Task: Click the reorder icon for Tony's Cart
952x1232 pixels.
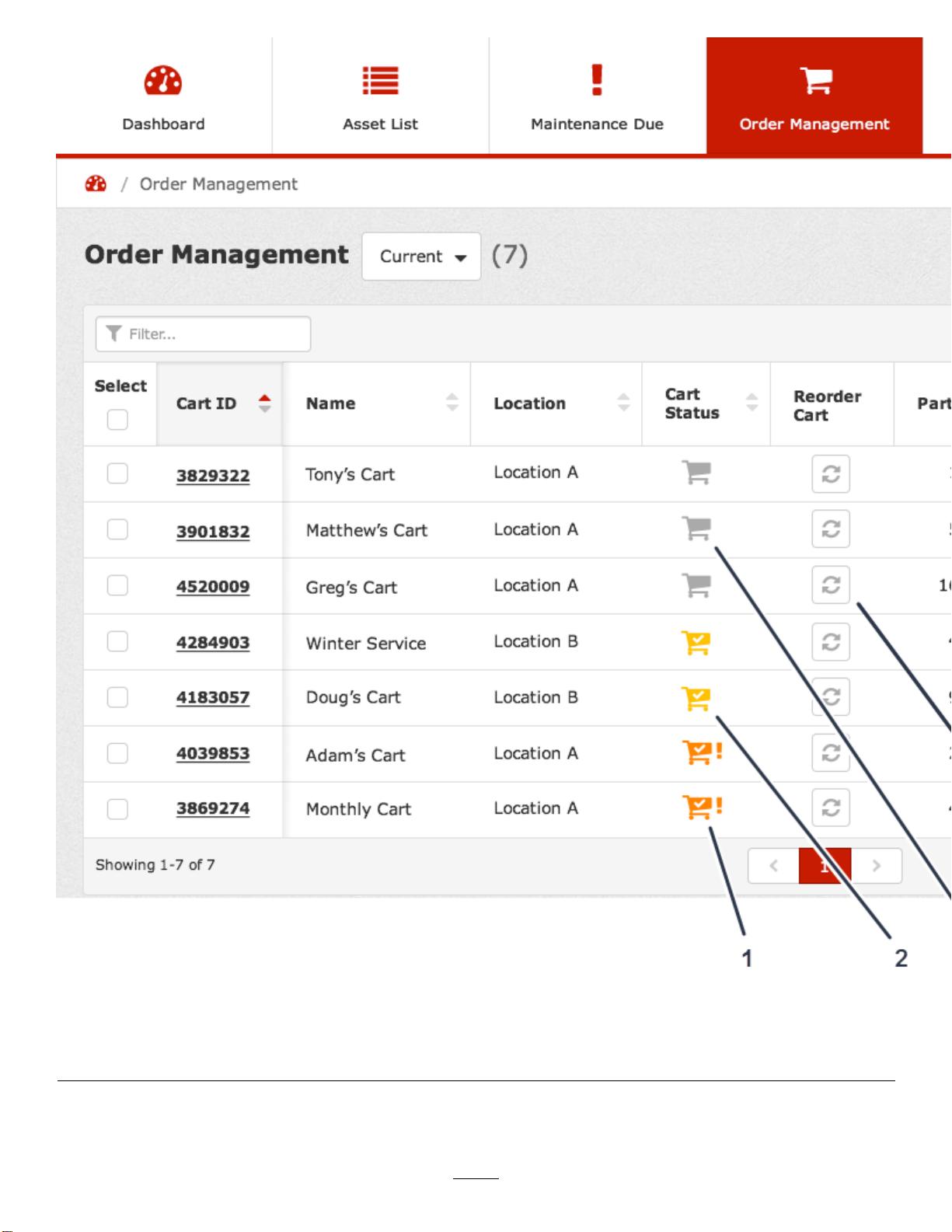Action: 831,474
